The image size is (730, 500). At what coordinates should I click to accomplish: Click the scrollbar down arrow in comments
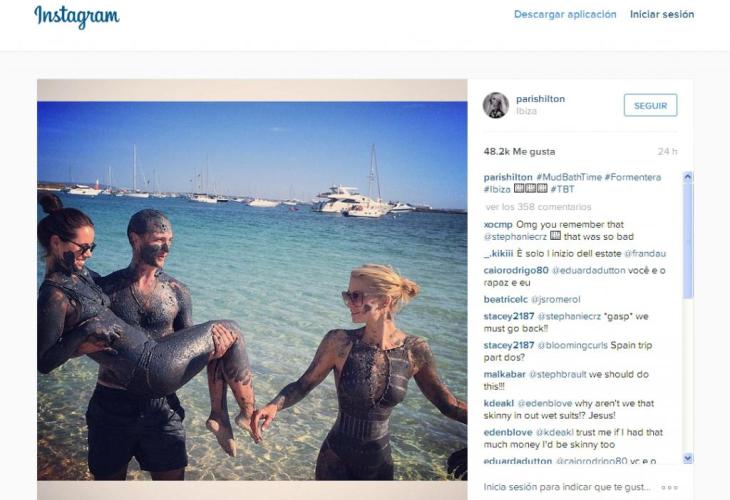pyautogui.click(x=687, y=458)
